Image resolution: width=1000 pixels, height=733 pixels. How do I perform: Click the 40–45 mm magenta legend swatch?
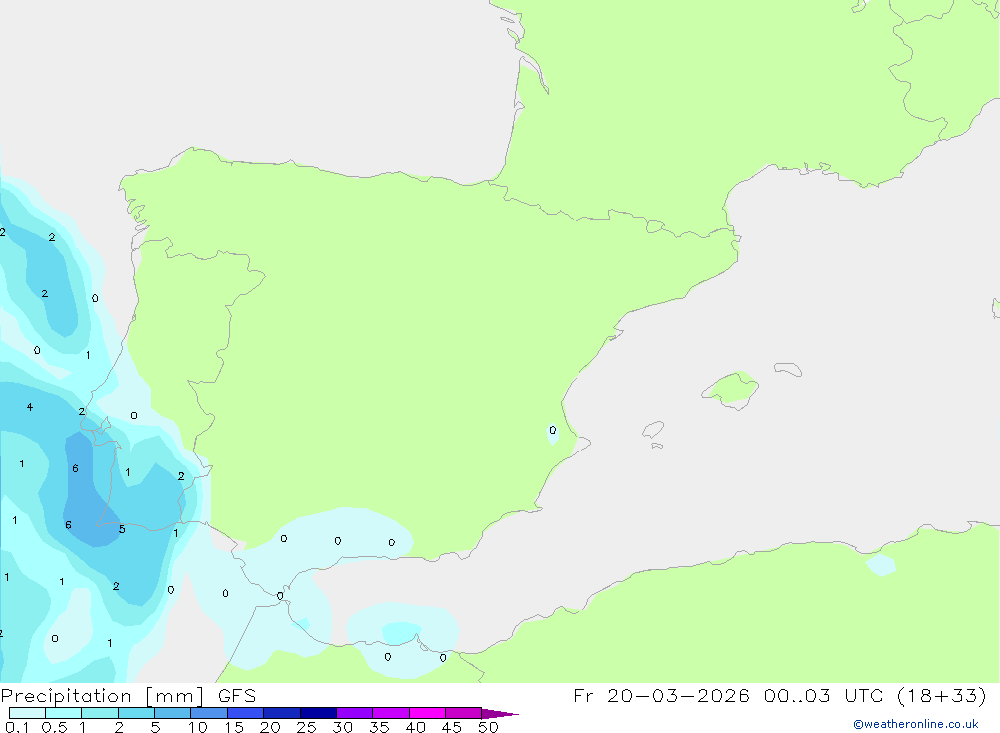tap(427, 713)
